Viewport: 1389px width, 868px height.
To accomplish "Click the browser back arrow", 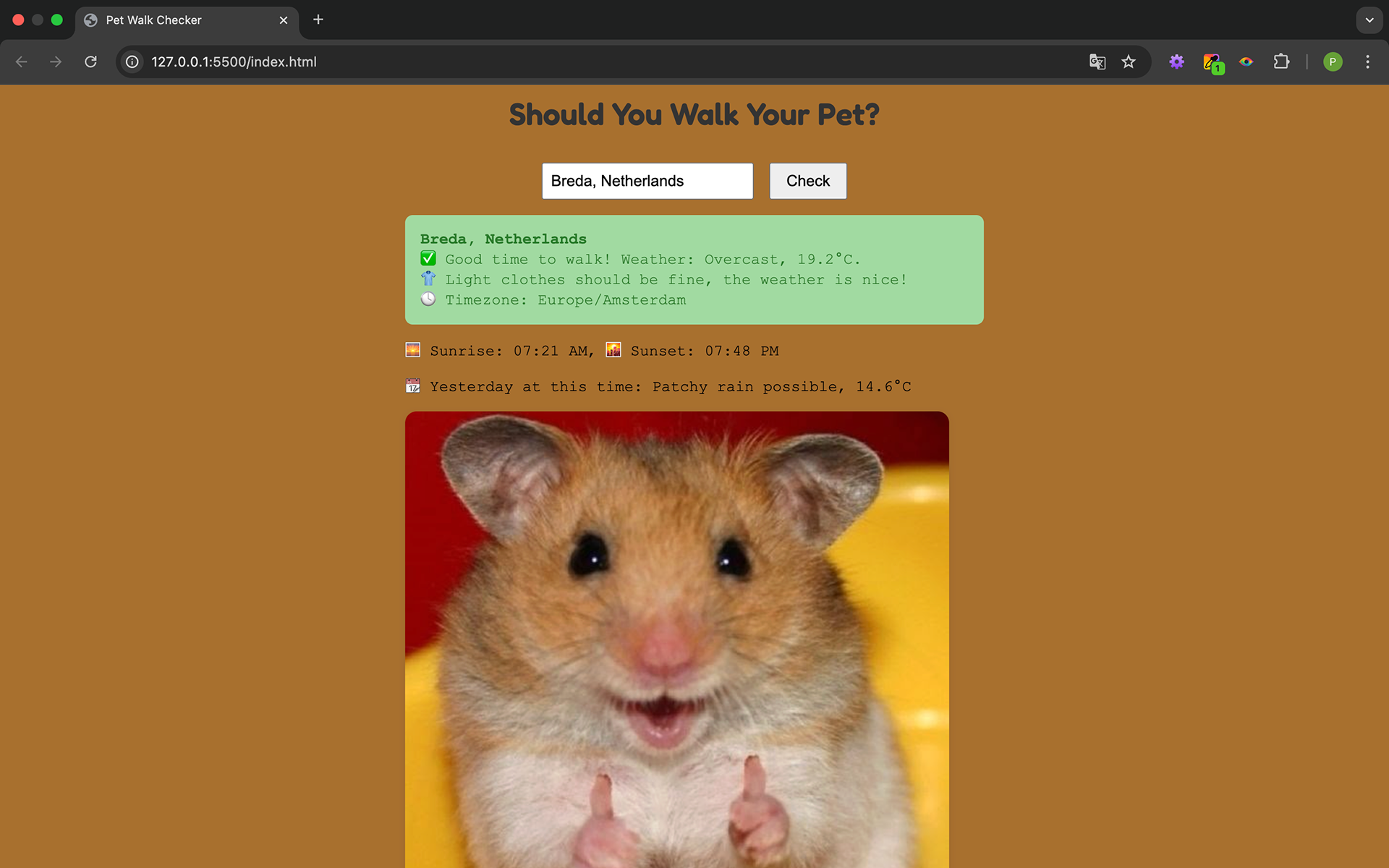I will pyautogui.click(x=22, y=62).
